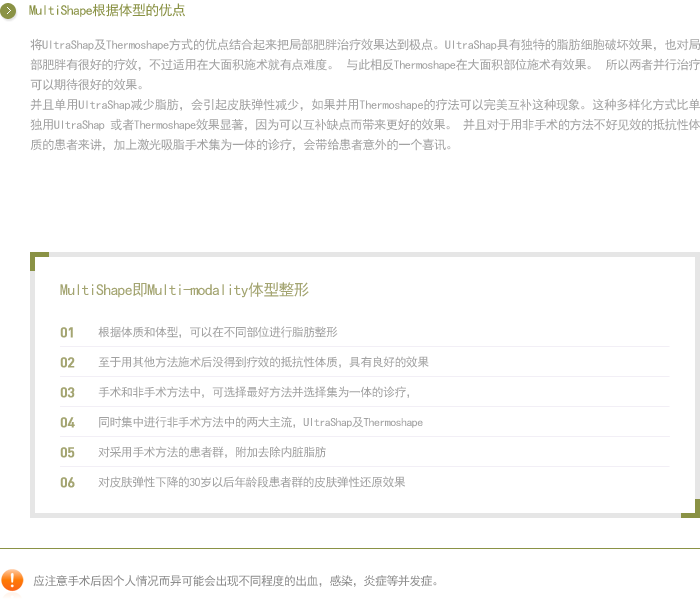Click the green arrow icon beside MultiShape heading
Screen dimensions: 700x599
point(8,10)
